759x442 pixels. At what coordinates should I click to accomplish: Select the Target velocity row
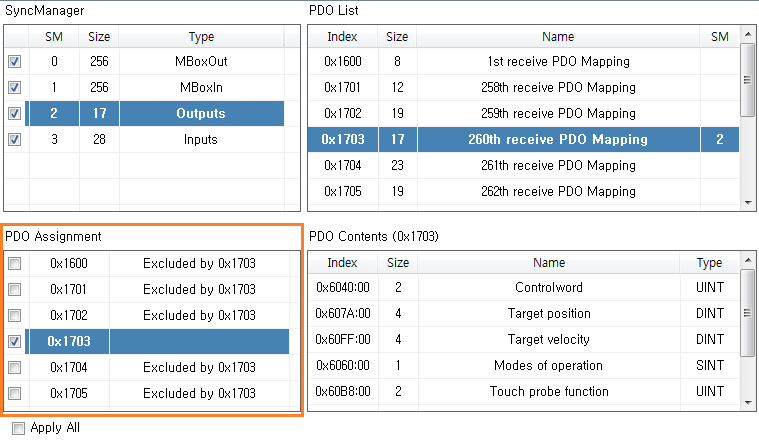click(548, 340)
